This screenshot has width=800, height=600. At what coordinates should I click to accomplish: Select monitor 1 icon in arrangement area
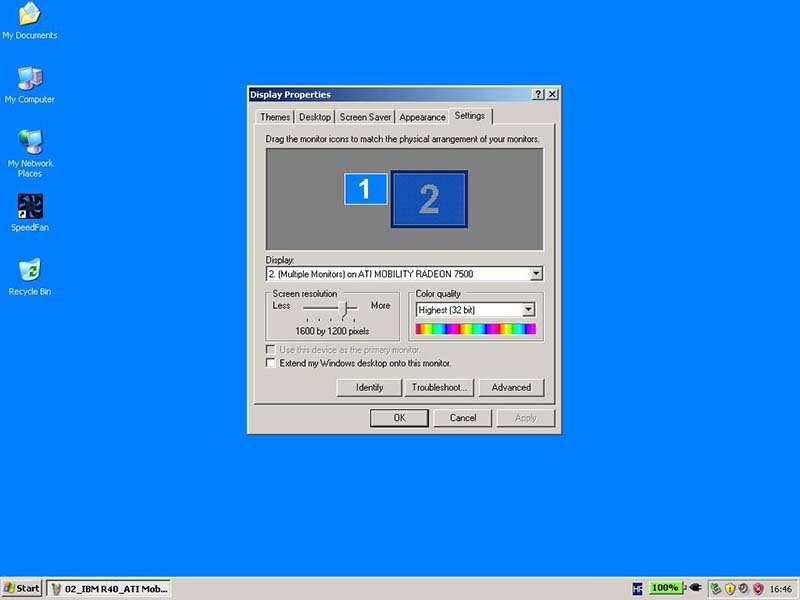click(365, 189)
